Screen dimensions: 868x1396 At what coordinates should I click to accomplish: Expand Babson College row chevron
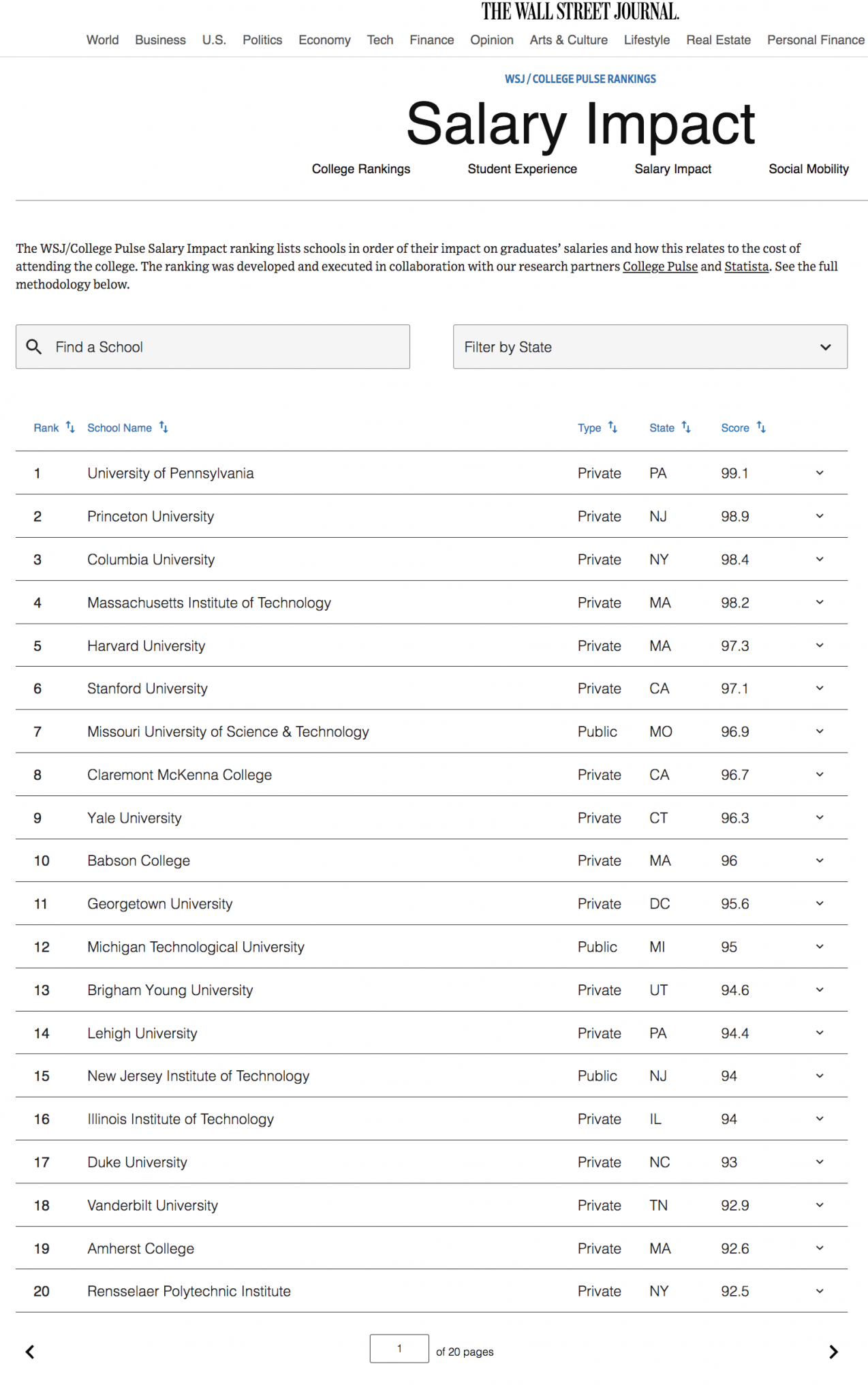[820, 860]
